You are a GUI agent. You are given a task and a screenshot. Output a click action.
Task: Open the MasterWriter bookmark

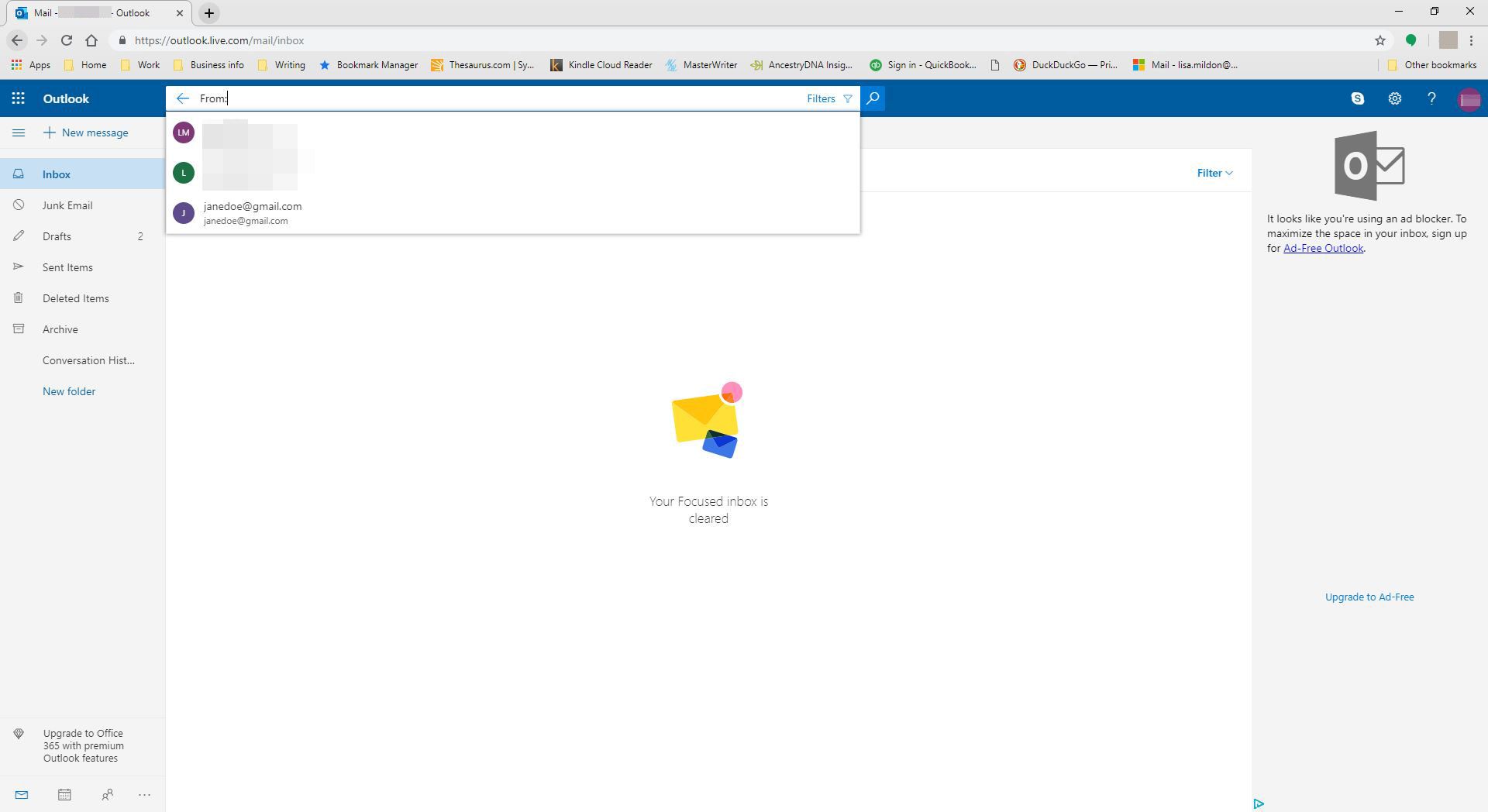pyautogui.click(x=701, y=65)
